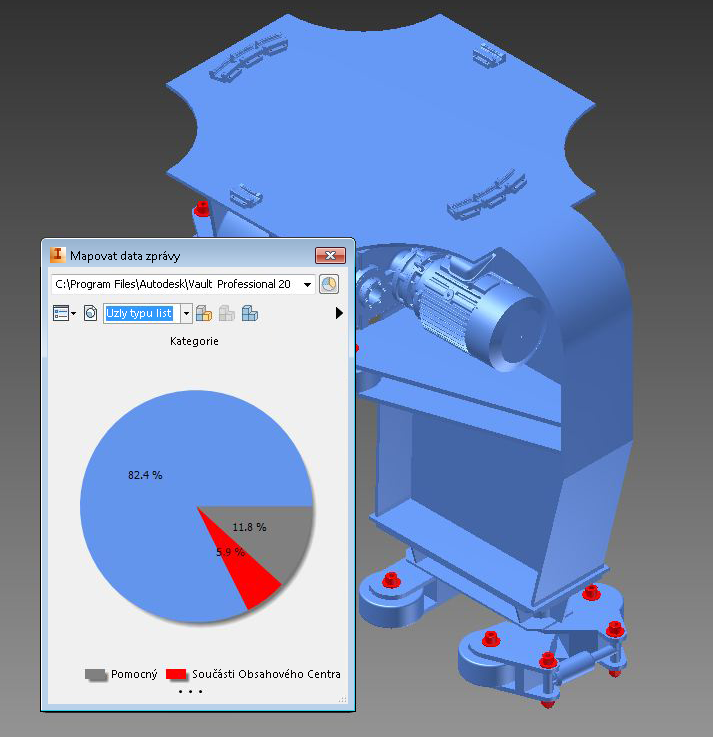Click the document preview icon in toolbar
Image resolution: width=713 pixels, height=737 pixels.
click(x=90, y=313)
